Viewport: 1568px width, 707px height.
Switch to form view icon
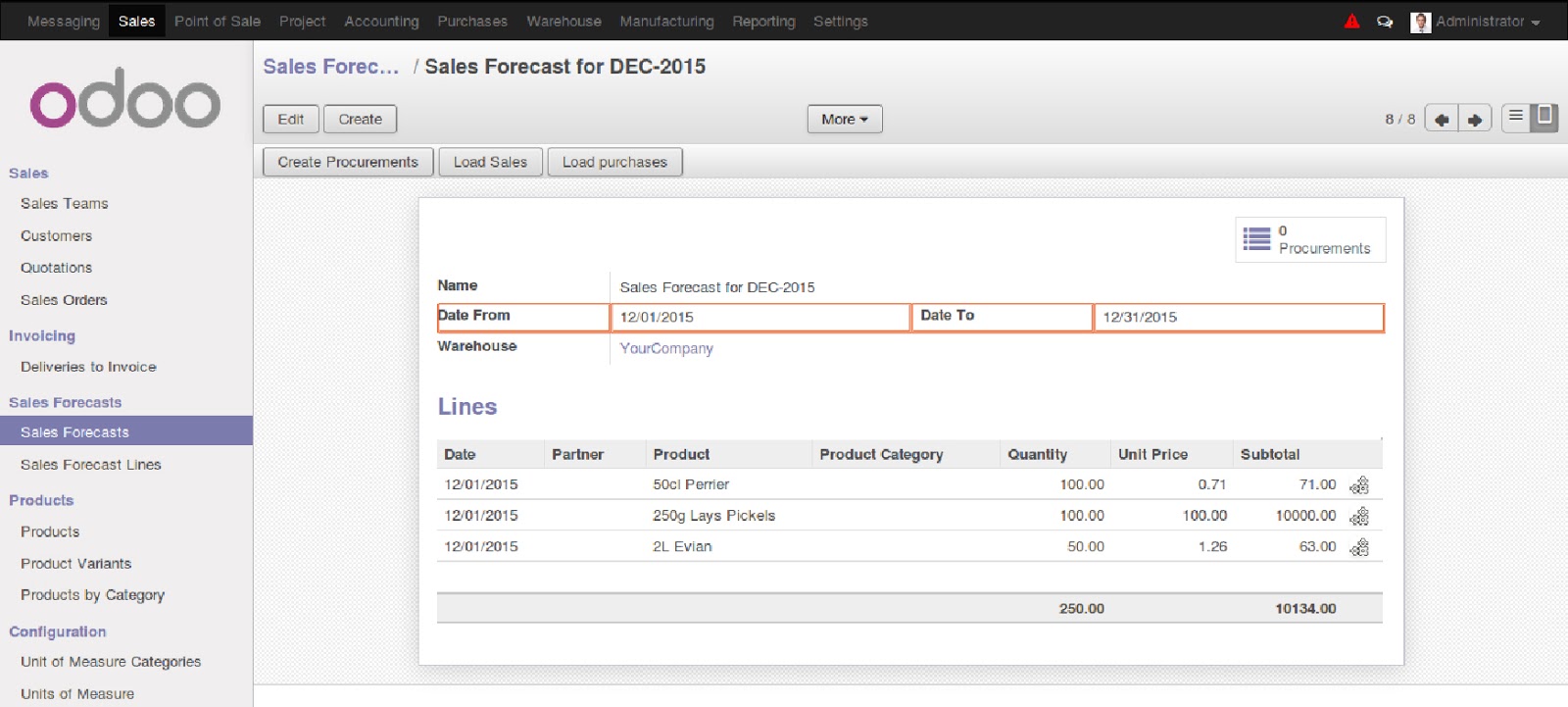click(1544, 117)
